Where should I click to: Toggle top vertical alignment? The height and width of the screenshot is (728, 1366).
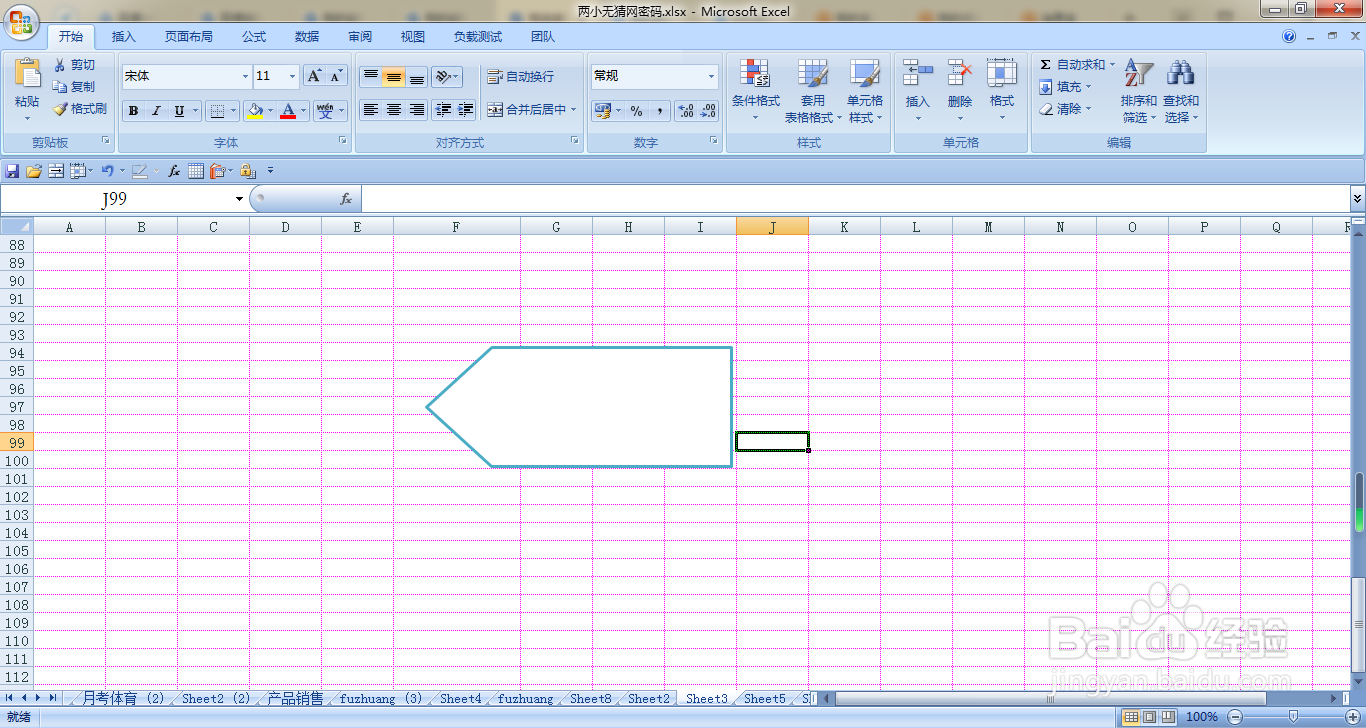pos(370,76)
